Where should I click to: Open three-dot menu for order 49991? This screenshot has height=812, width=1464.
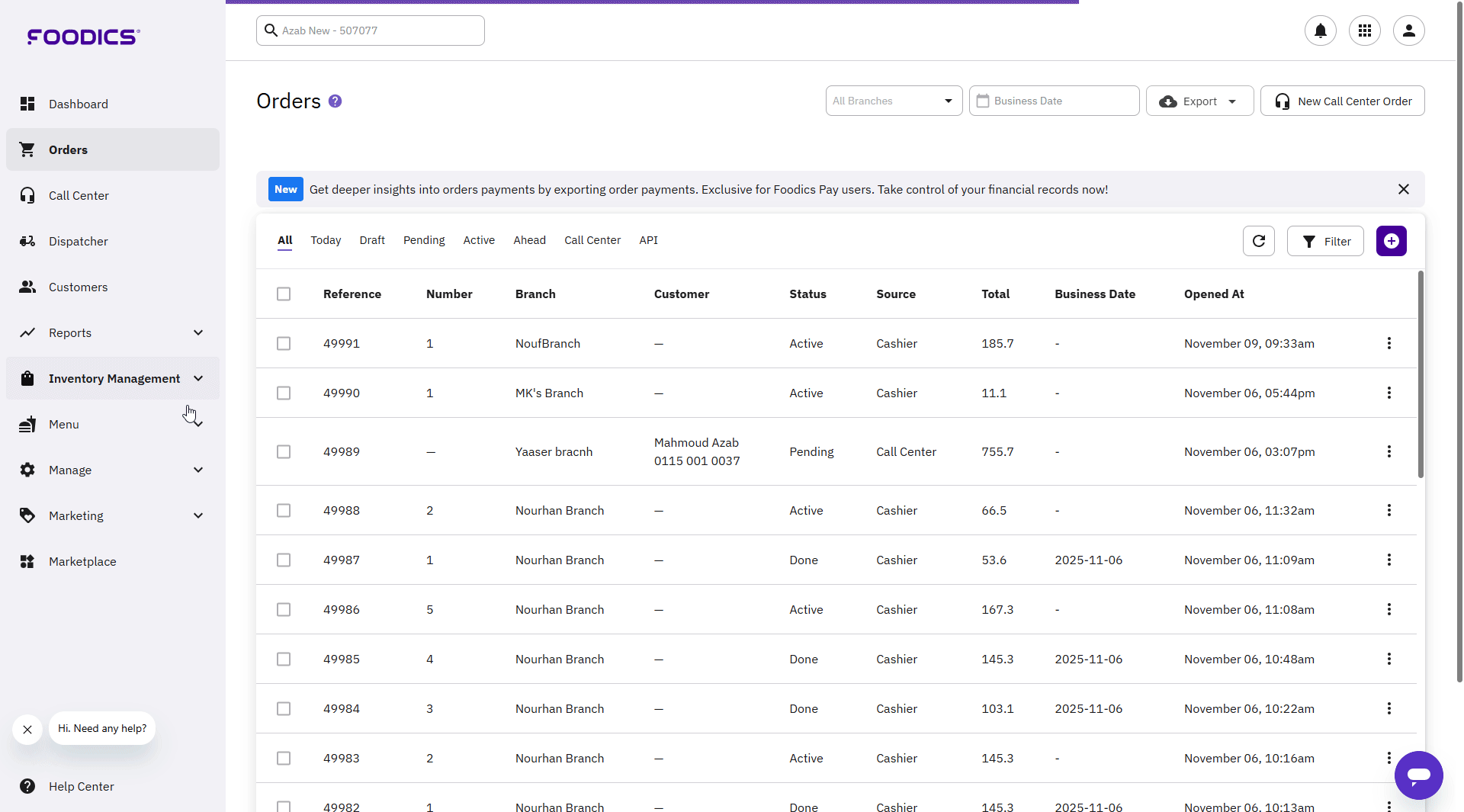(x=1389, y=343)
